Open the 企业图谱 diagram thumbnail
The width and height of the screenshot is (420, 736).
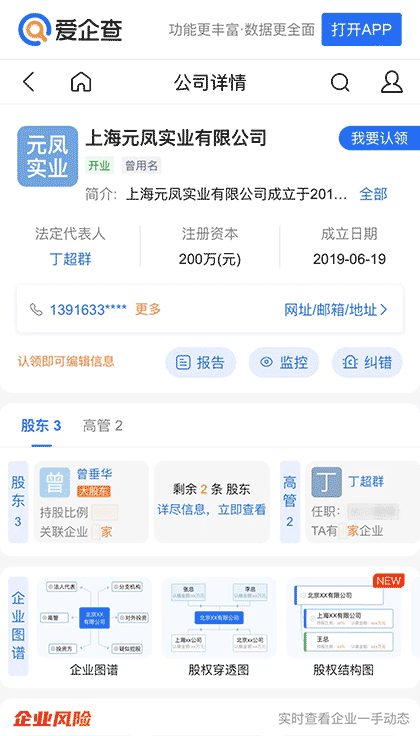click(x=94, y=617)
